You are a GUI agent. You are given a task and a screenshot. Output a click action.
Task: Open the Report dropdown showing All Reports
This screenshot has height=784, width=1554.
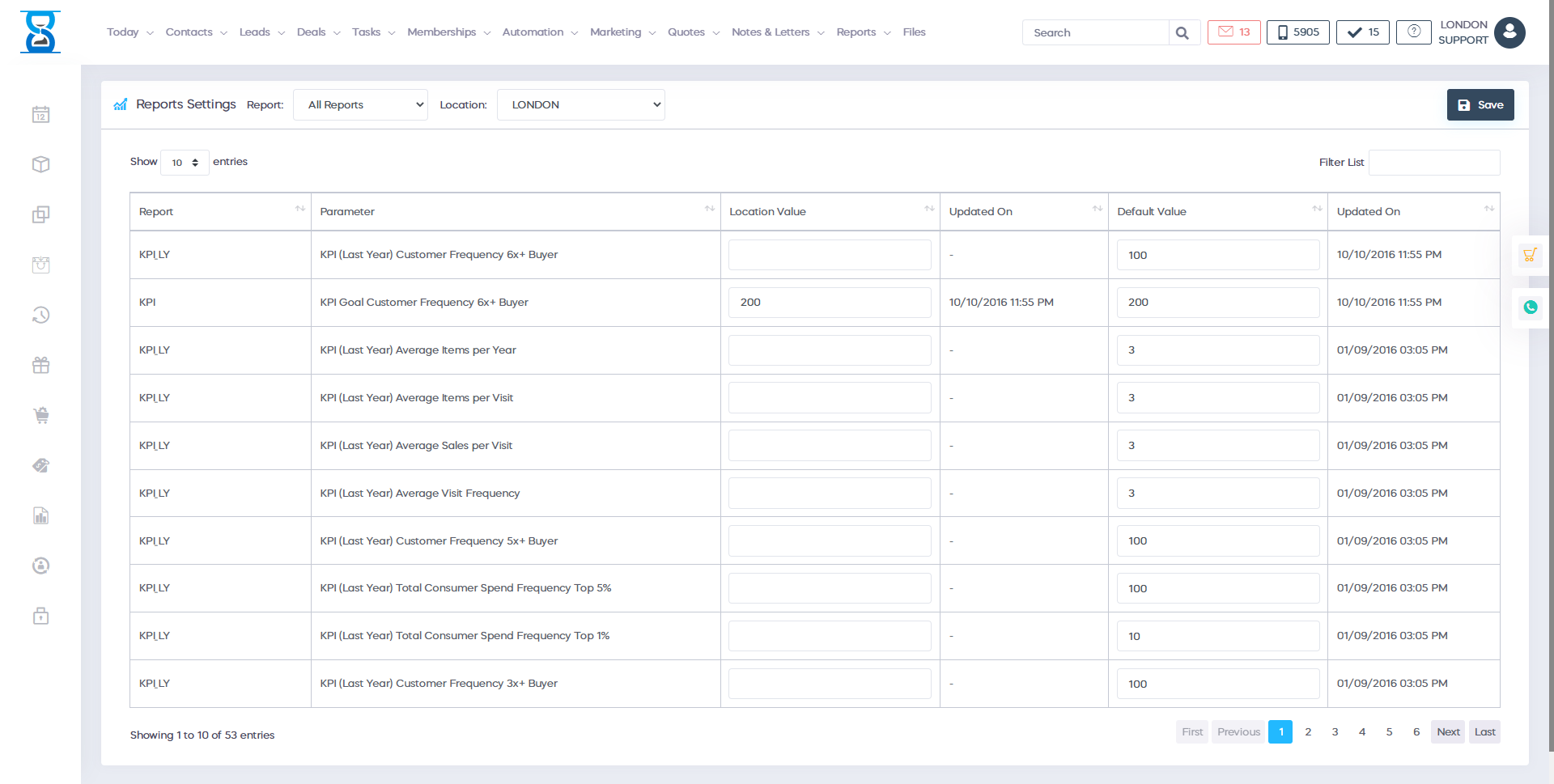360,105
